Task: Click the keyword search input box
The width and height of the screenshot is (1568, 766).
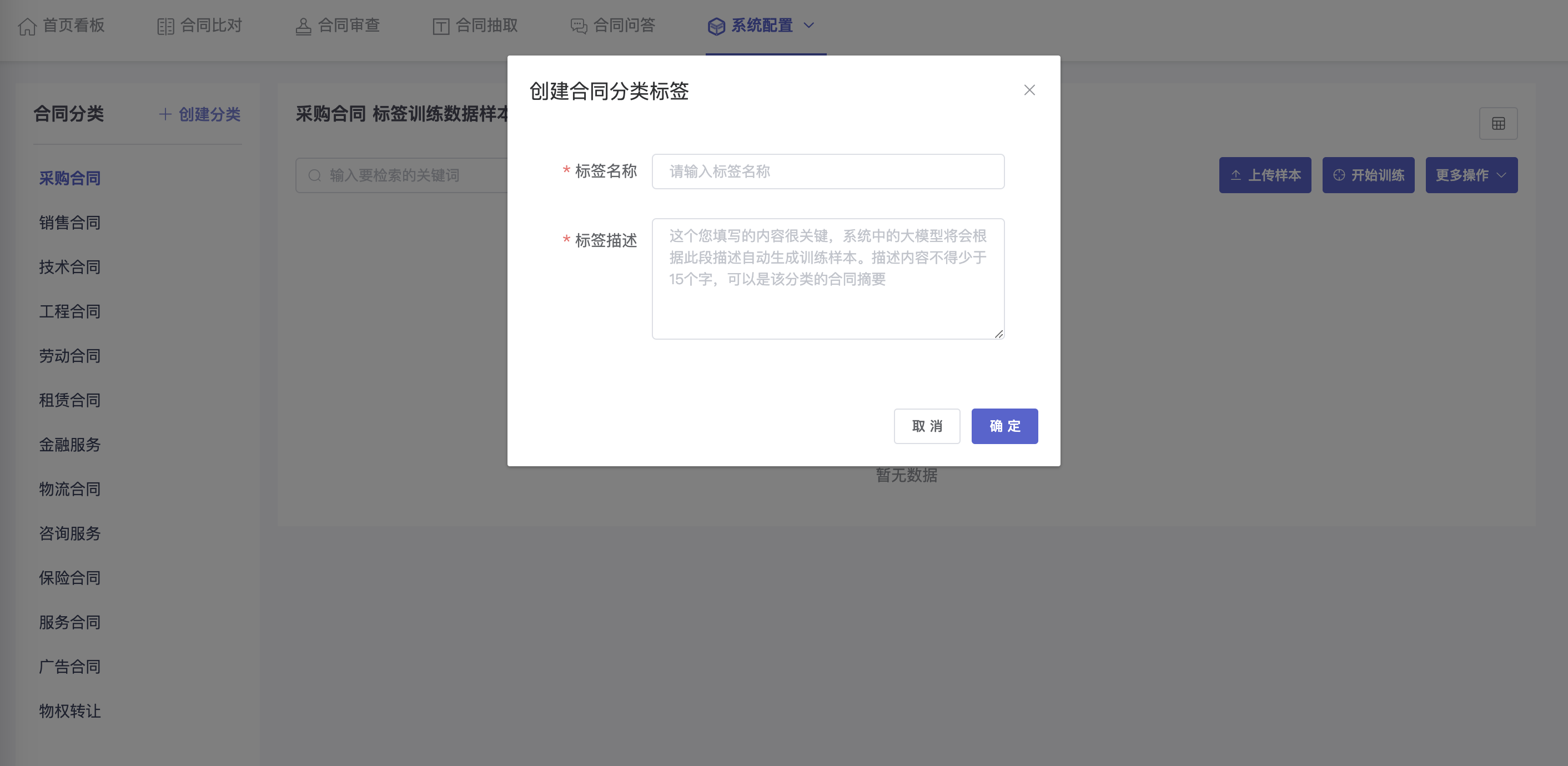Action: click(414, 175)
